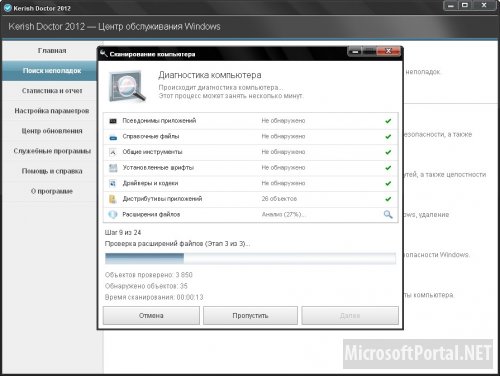Click the Дистрибутивы приложений row icon
Viewport: 500px width, 376px height.
113,199
